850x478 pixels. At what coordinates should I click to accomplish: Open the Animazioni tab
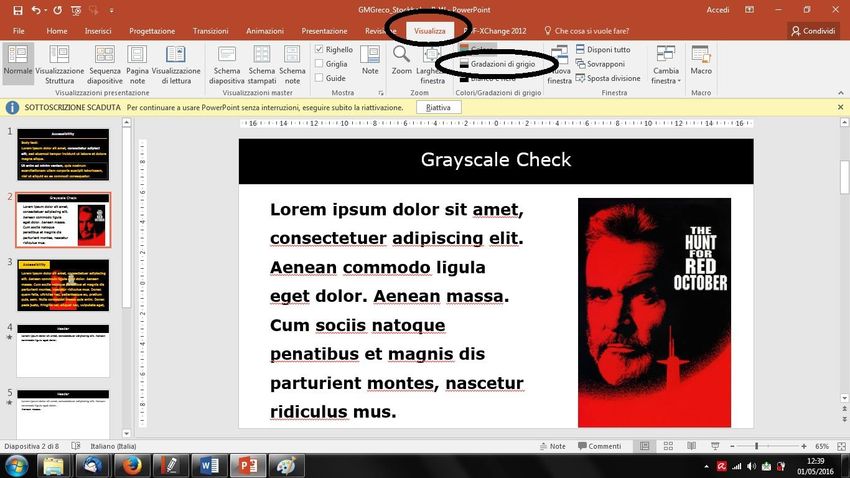265,31
